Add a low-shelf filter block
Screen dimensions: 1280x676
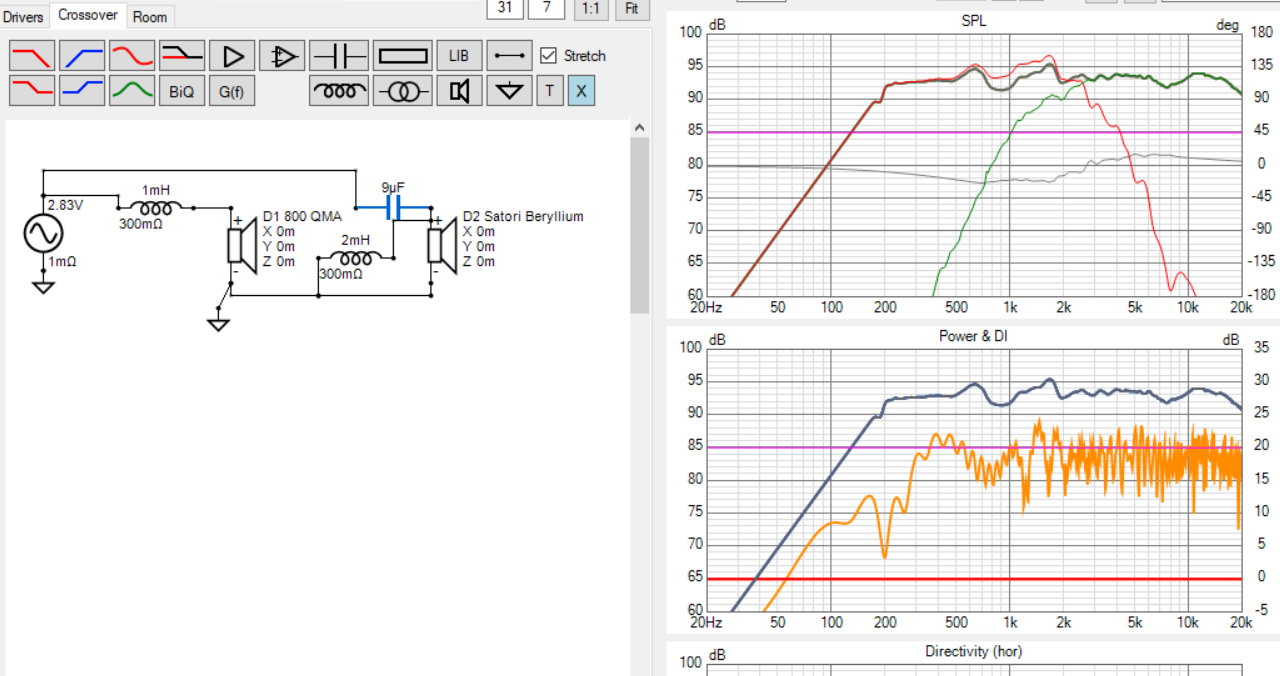tap(32, 91)
